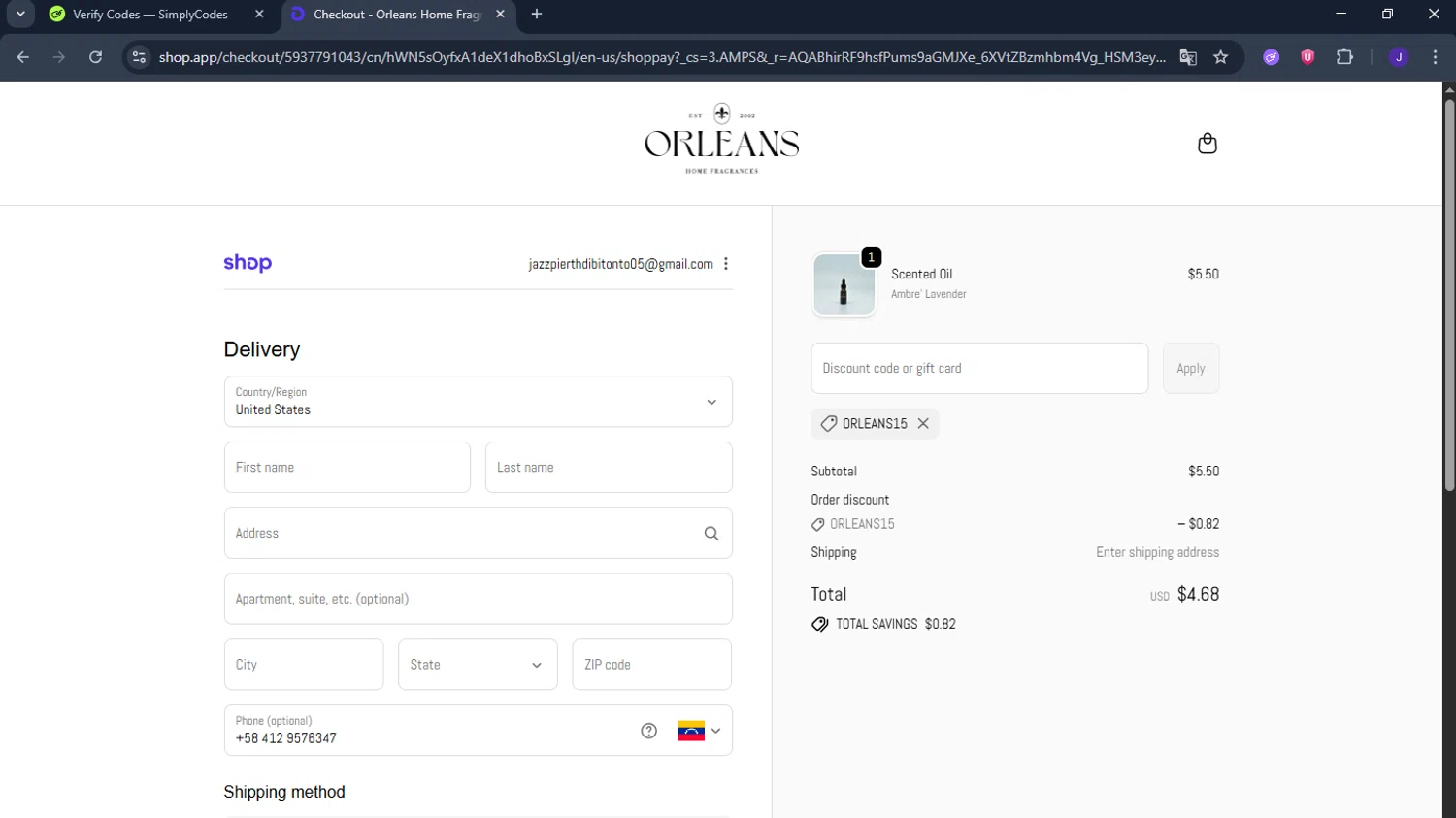Click the browser address bar URL
1456x818 pixels.
(x=662, y=57)
